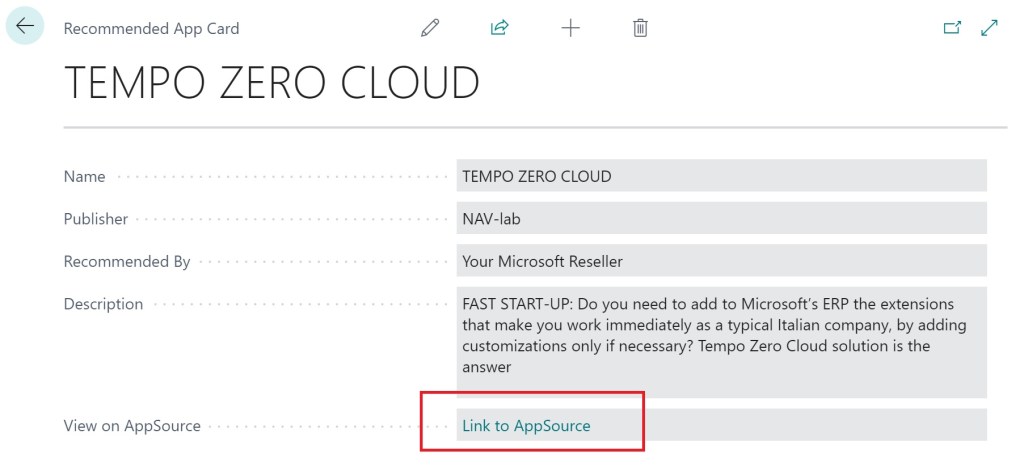The height and width of the screenshot is (468, 1024).
Task: Click the Publisher field label
Action: [x=96, y=219]
